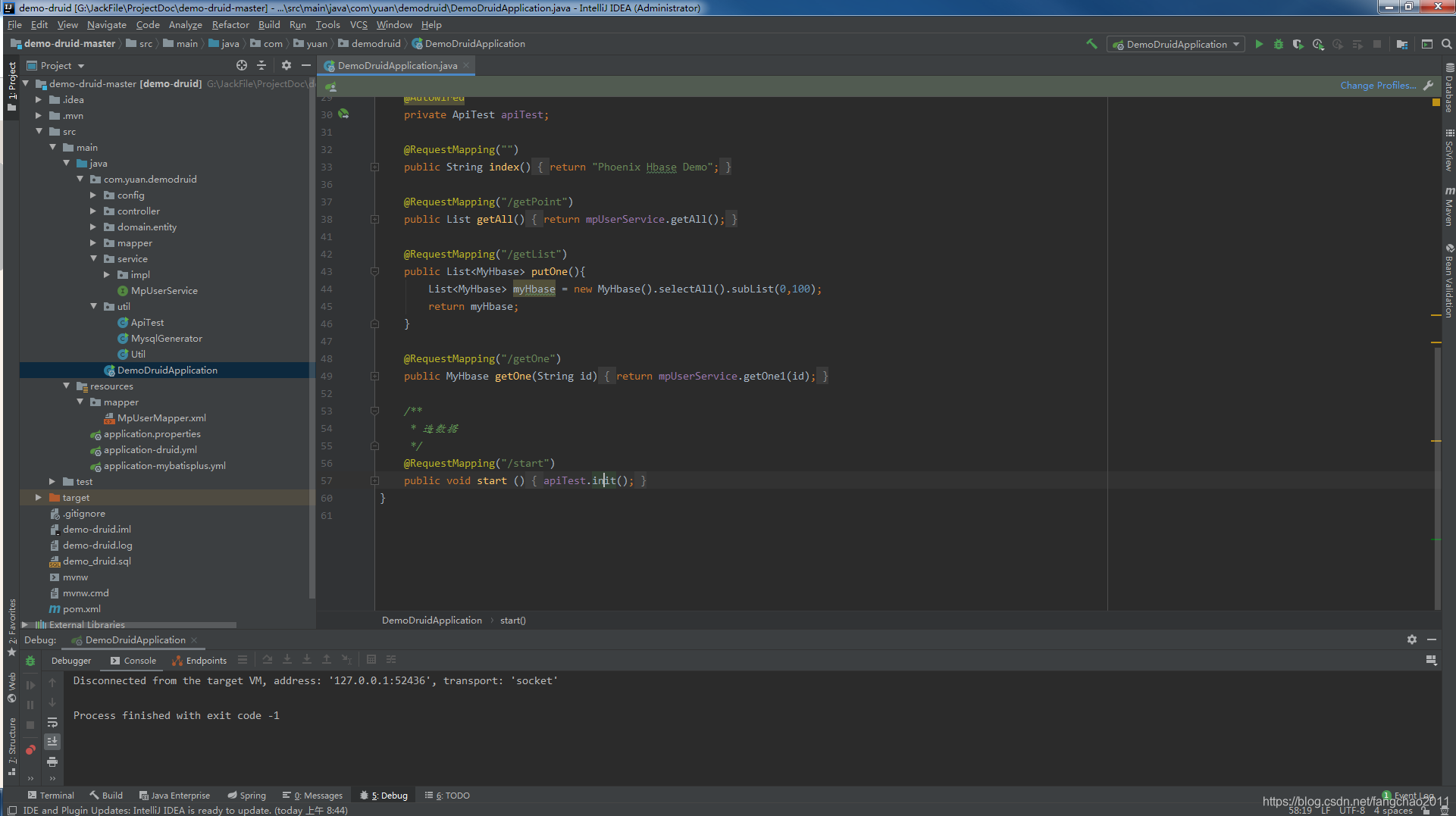1456x816 pixels.
Task: Switch to the Endpoints tab
Action: 199,660
